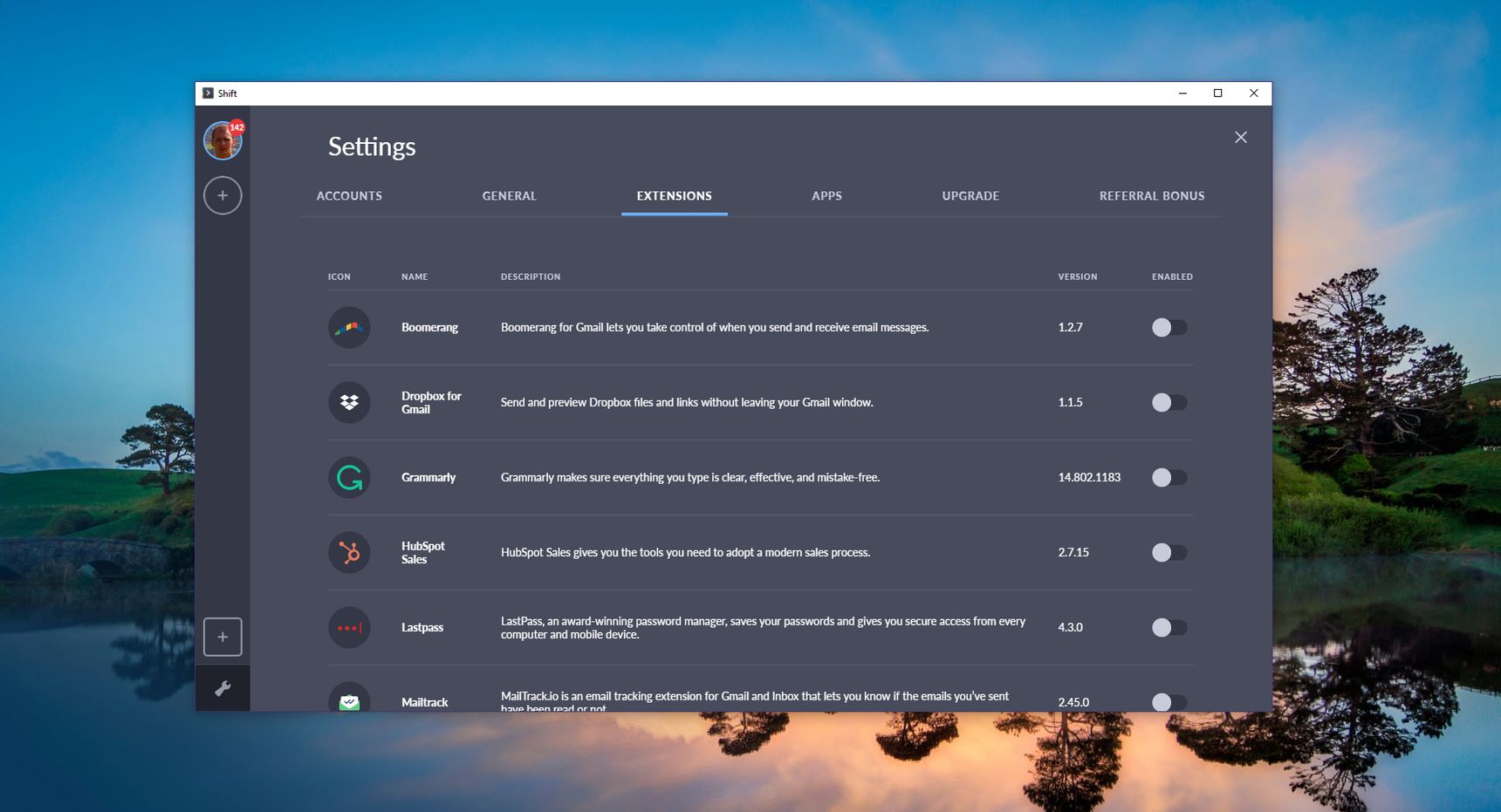Image resolution: width=1501 pixels, height=812 pixels.
Task: Click the Lastpass description text
Action: 763,628
